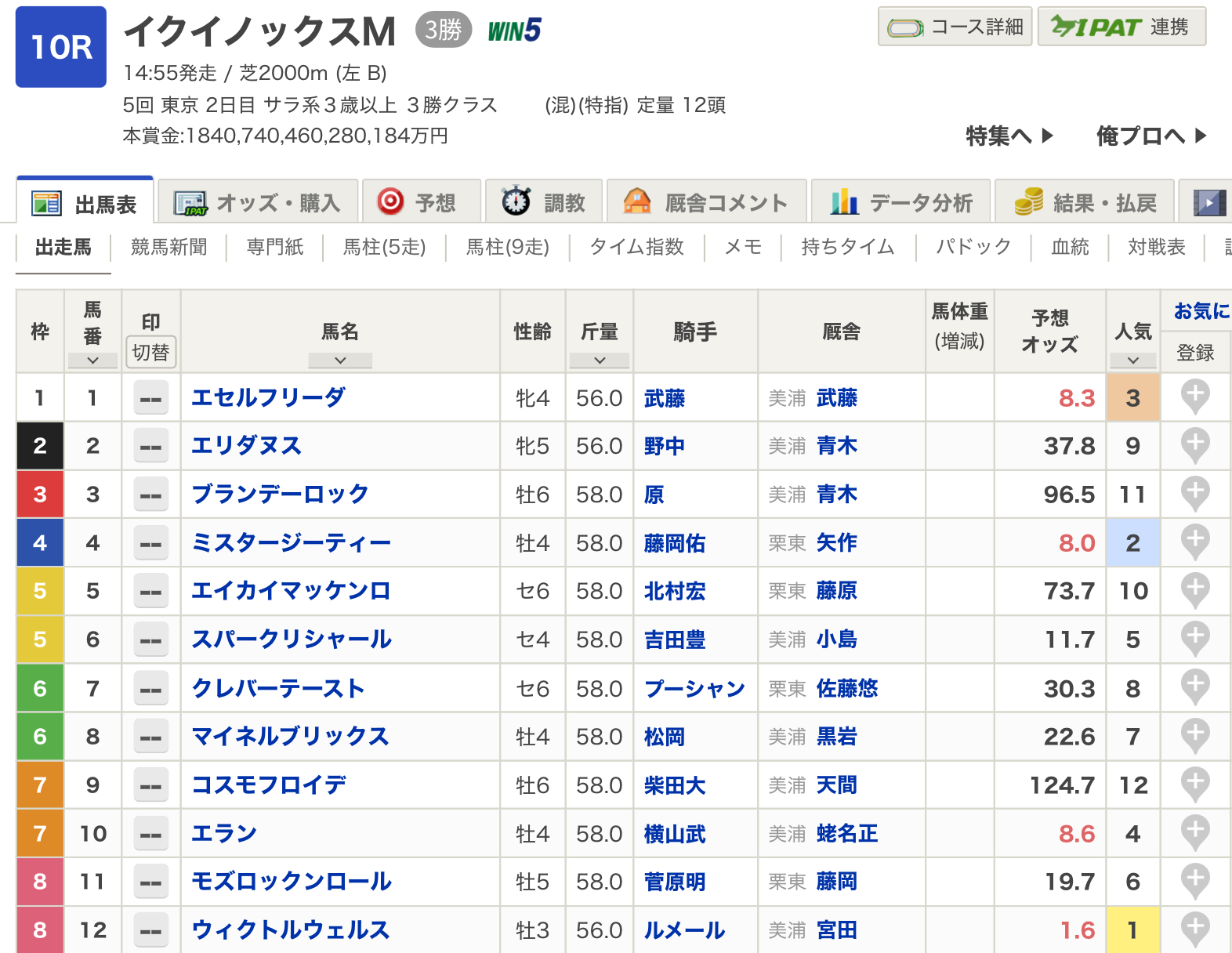Toggle the mark selector for エリダヌス

150,446
